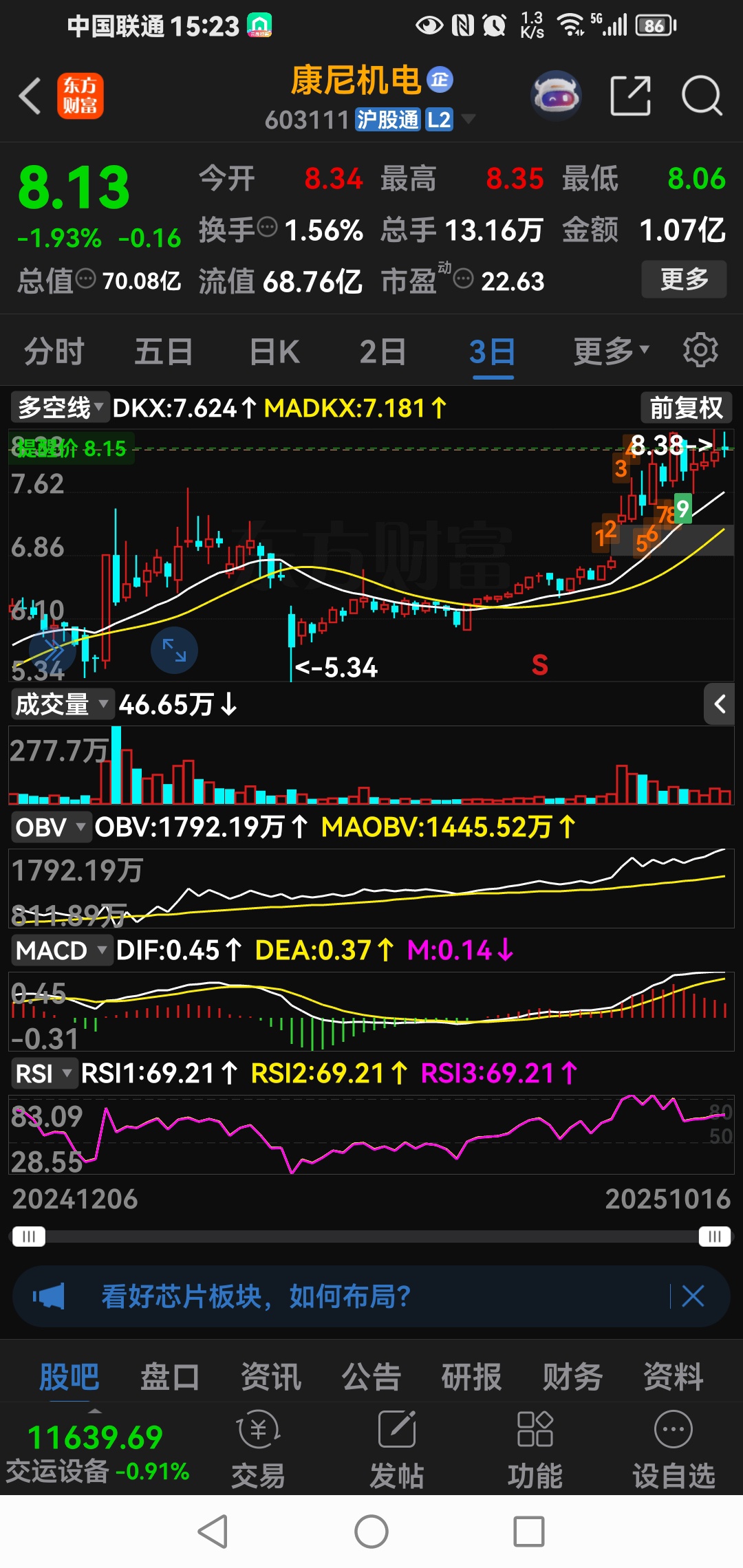Tap the 发帖 compose icon
Viewport: 743px width, 1568px height.
pyautogui.click(x=397, y=1428)
